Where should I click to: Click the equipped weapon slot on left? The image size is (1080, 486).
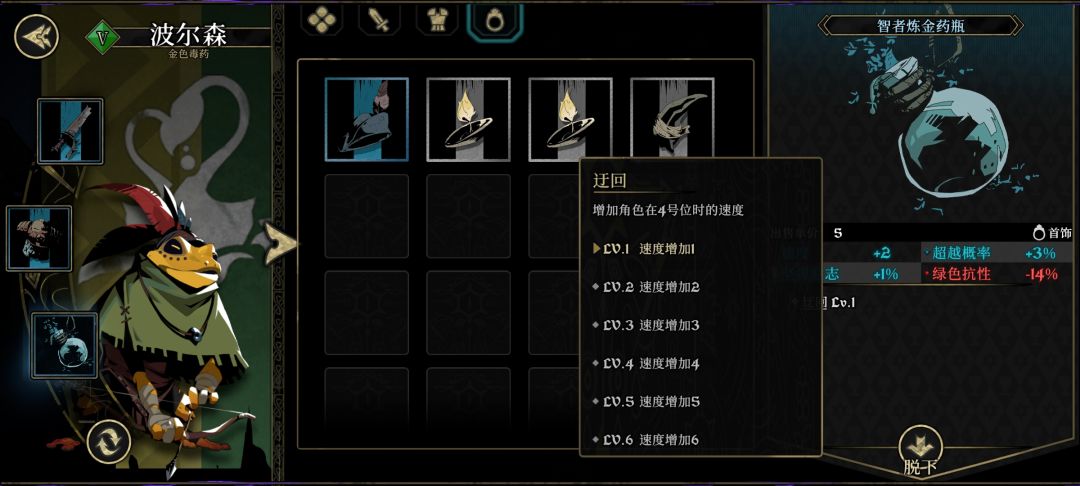pyautogui.click(x=70, y=131)
